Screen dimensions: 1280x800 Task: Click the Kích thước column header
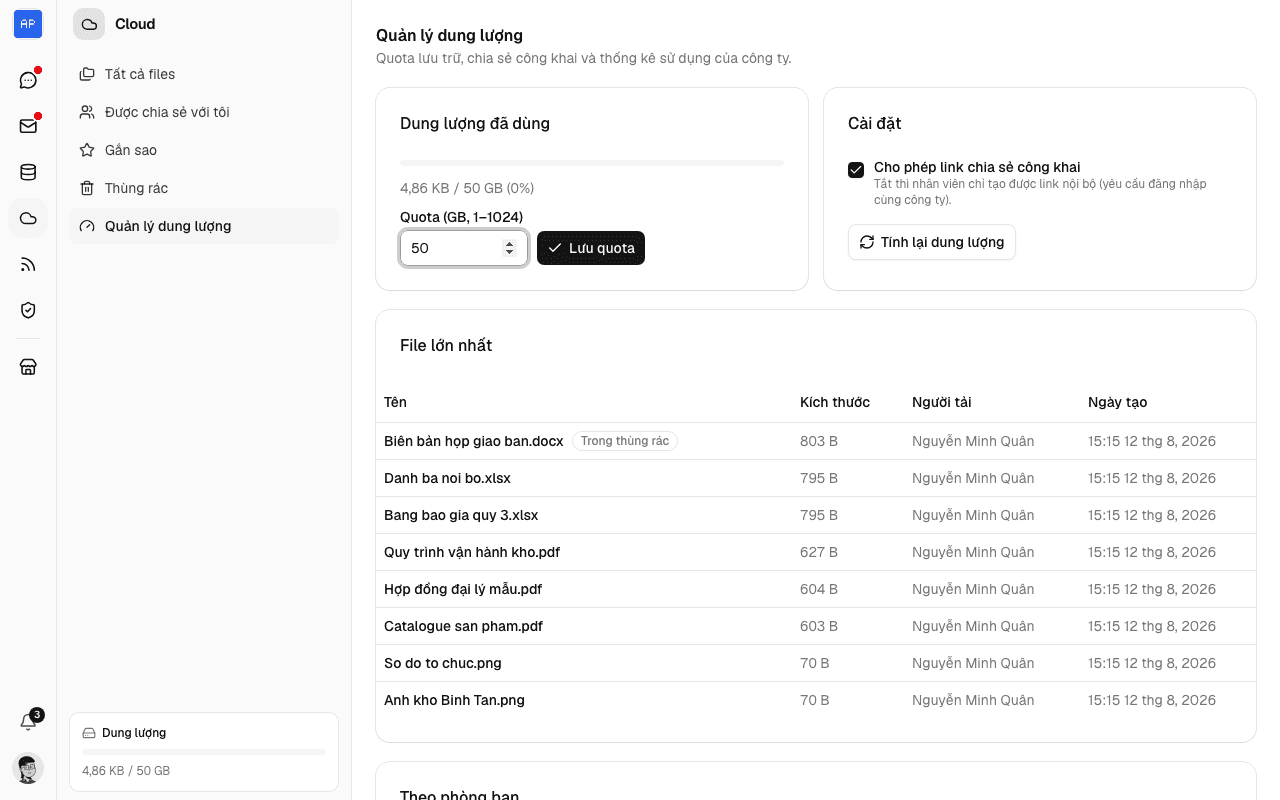pyautogui.click(x=835, y=402)
